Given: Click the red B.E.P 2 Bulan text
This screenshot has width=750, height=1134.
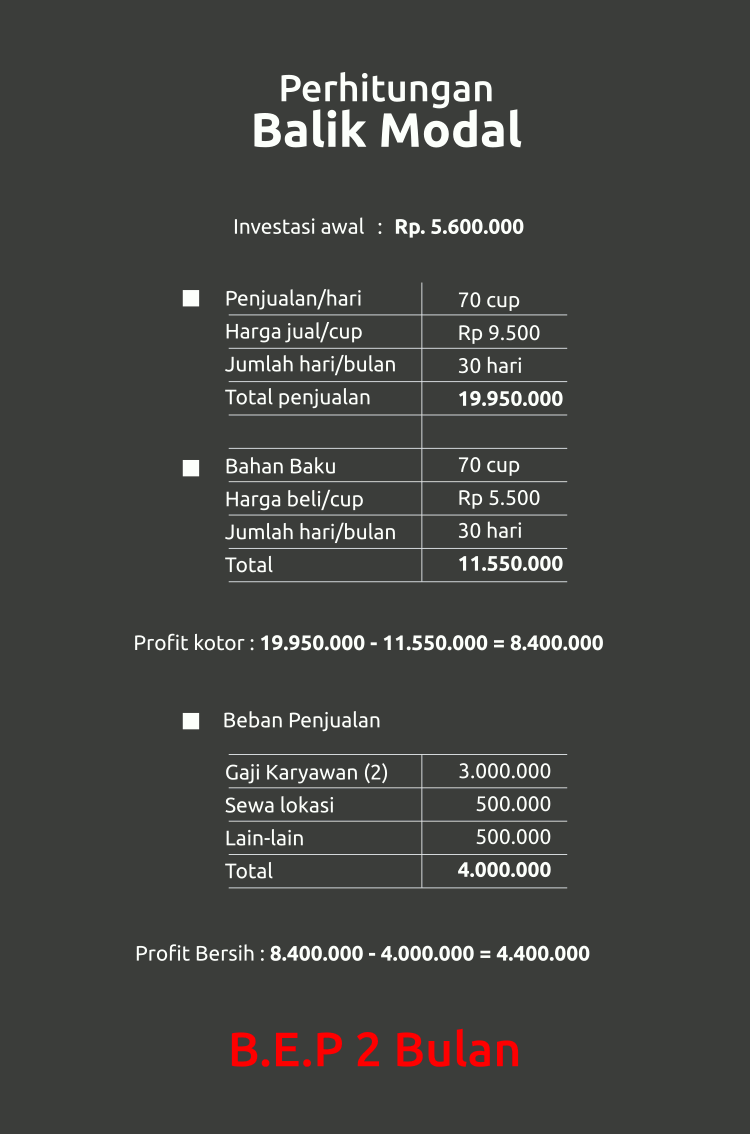Looking at the screenshot, I should coord(375,1050).
